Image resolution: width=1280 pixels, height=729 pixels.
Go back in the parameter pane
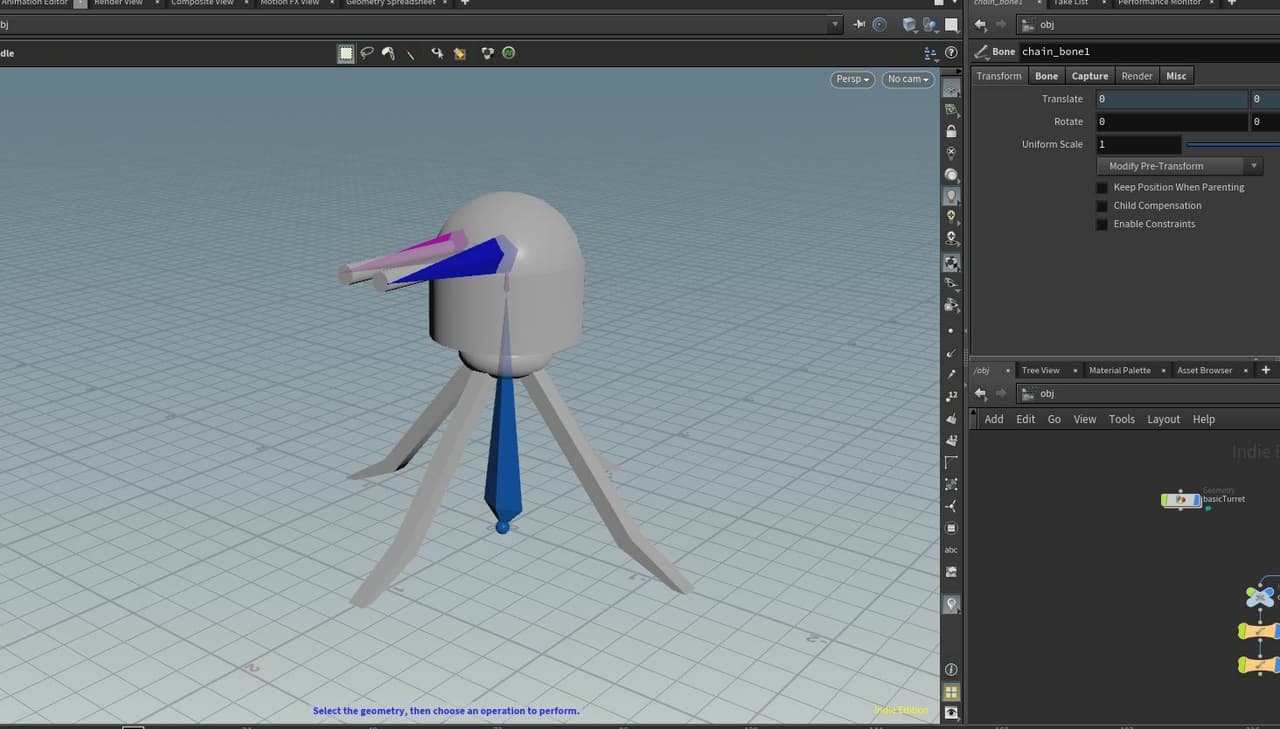(x=980, y=24)
